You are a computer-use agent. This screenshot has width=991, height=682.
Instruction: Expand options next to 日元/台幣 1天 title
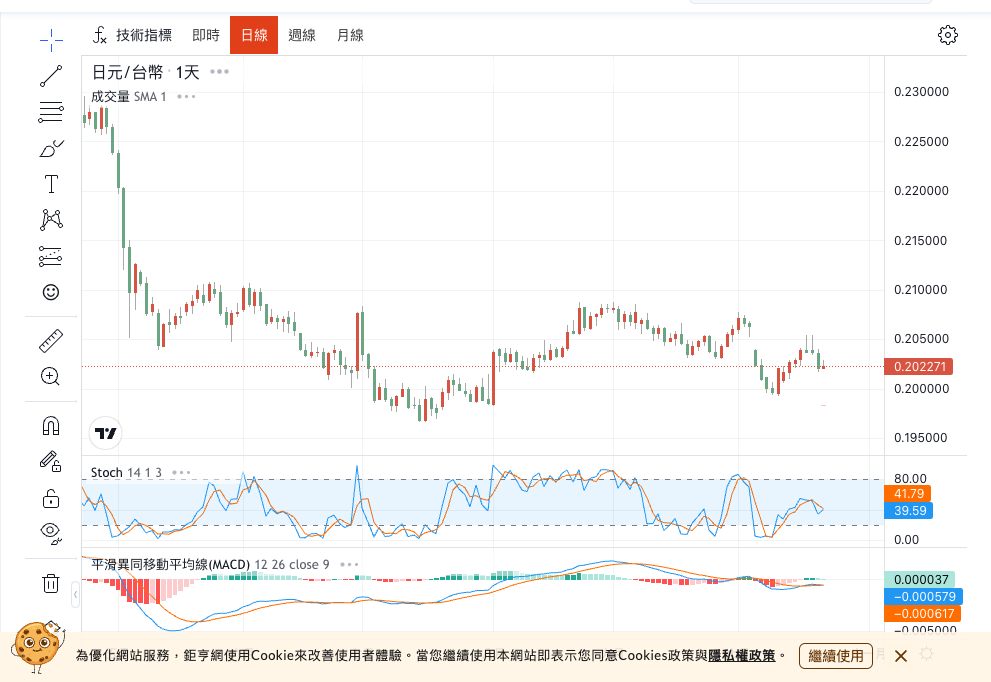(220, 72)
